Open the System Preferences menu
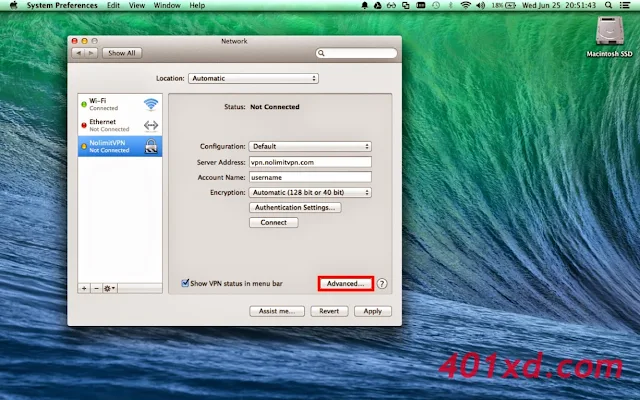 (x=62, y=5)
